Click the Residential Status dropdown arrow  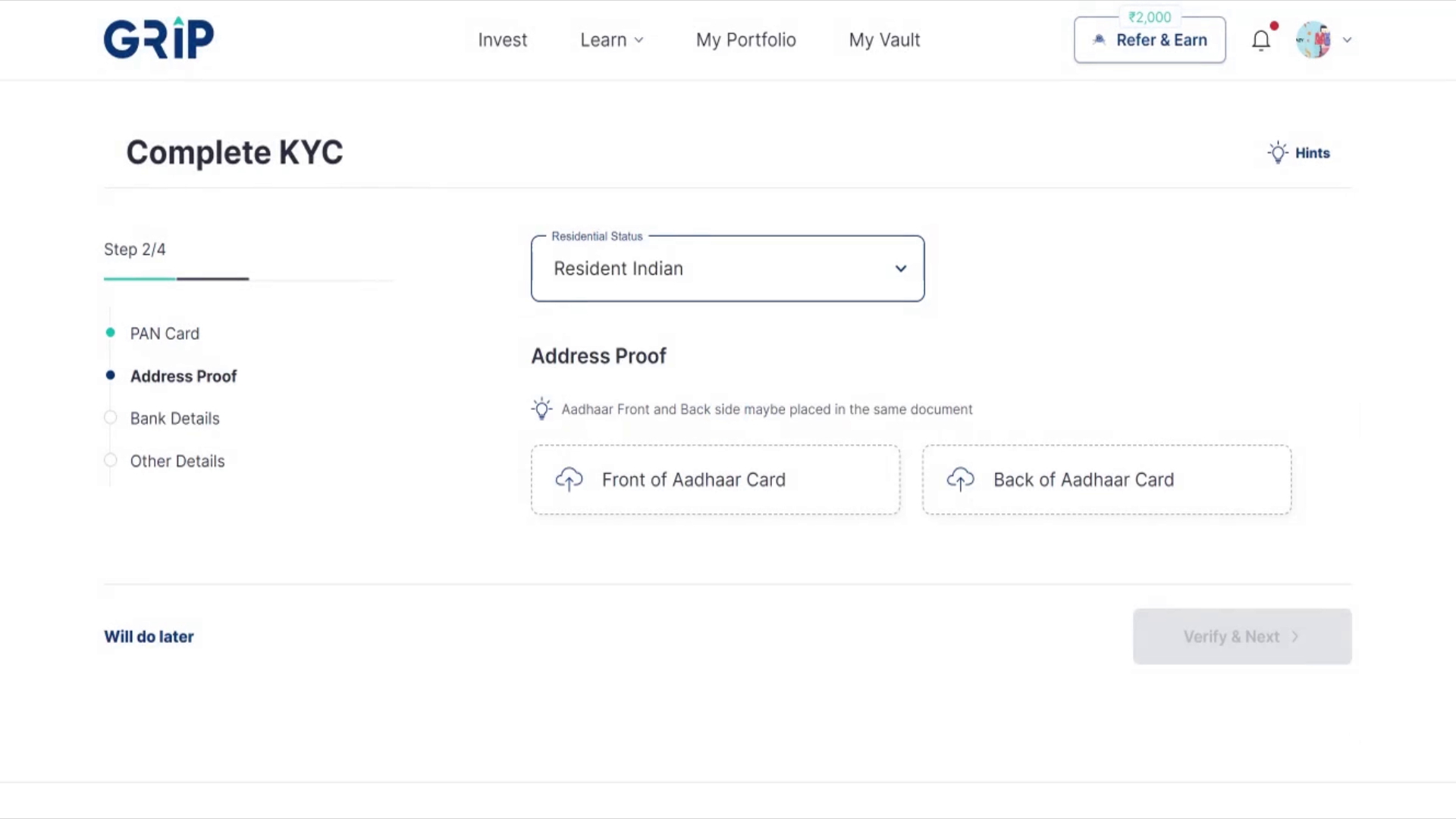[900, 268]
